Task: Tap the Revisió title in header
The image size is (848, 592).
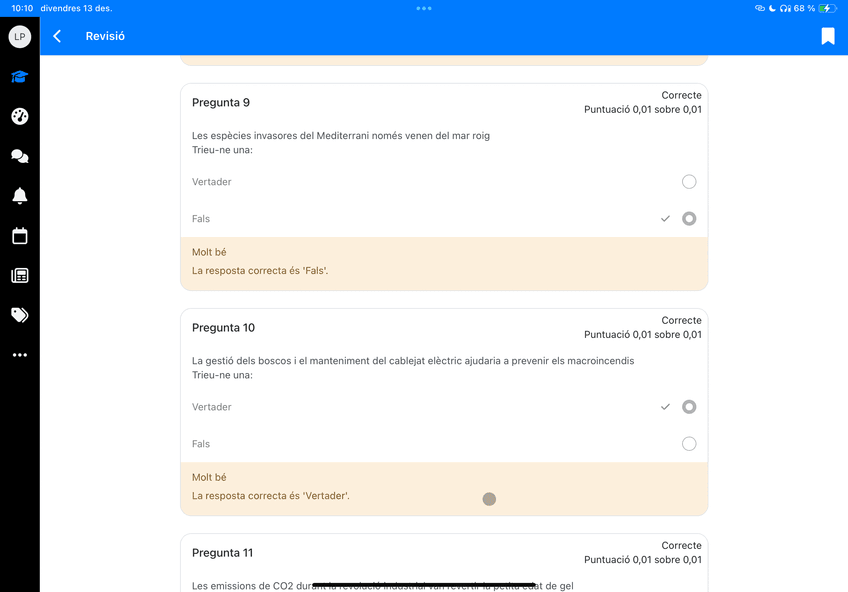Action: pyautogui.click(x=105, y=36)
